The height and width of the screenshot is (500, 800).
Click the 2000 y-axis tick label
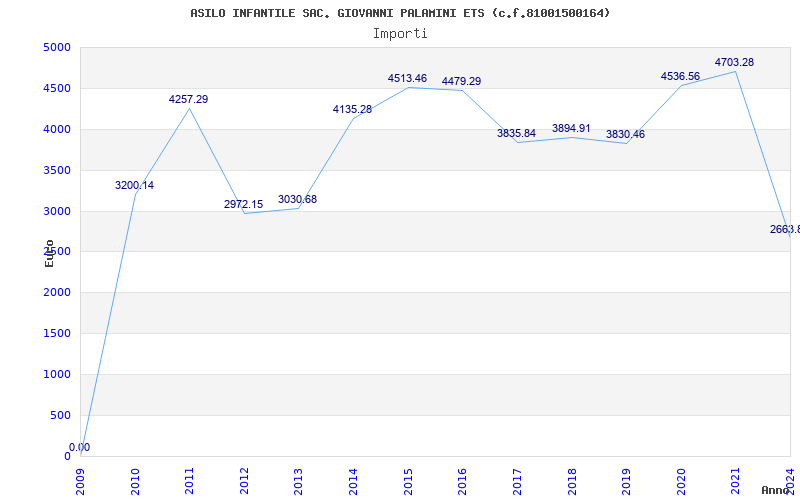57,293
